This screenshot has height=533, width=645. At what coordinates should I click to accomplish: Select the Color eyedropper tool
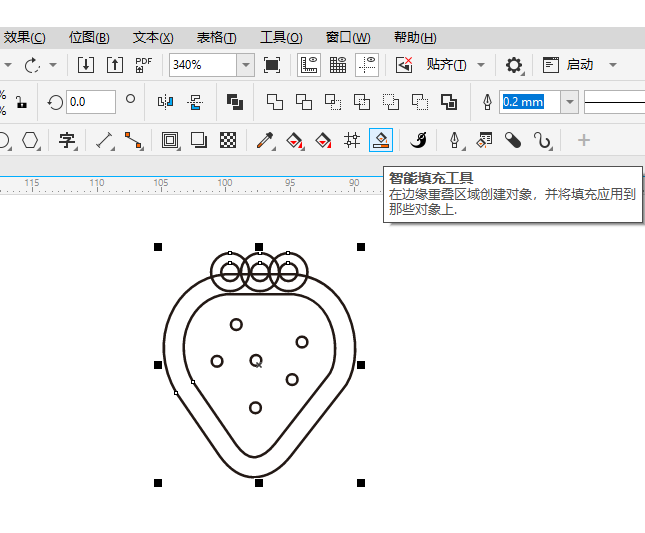(265, 141)
